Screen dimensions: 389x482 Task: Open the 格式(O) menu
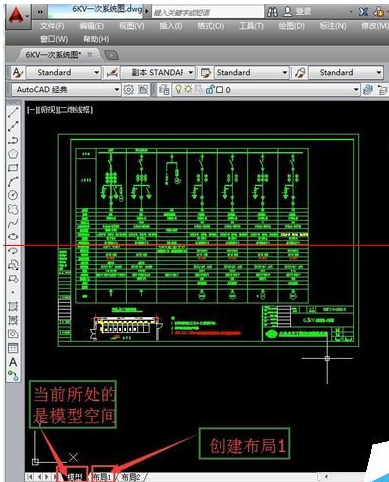click(x=211, y=26)
